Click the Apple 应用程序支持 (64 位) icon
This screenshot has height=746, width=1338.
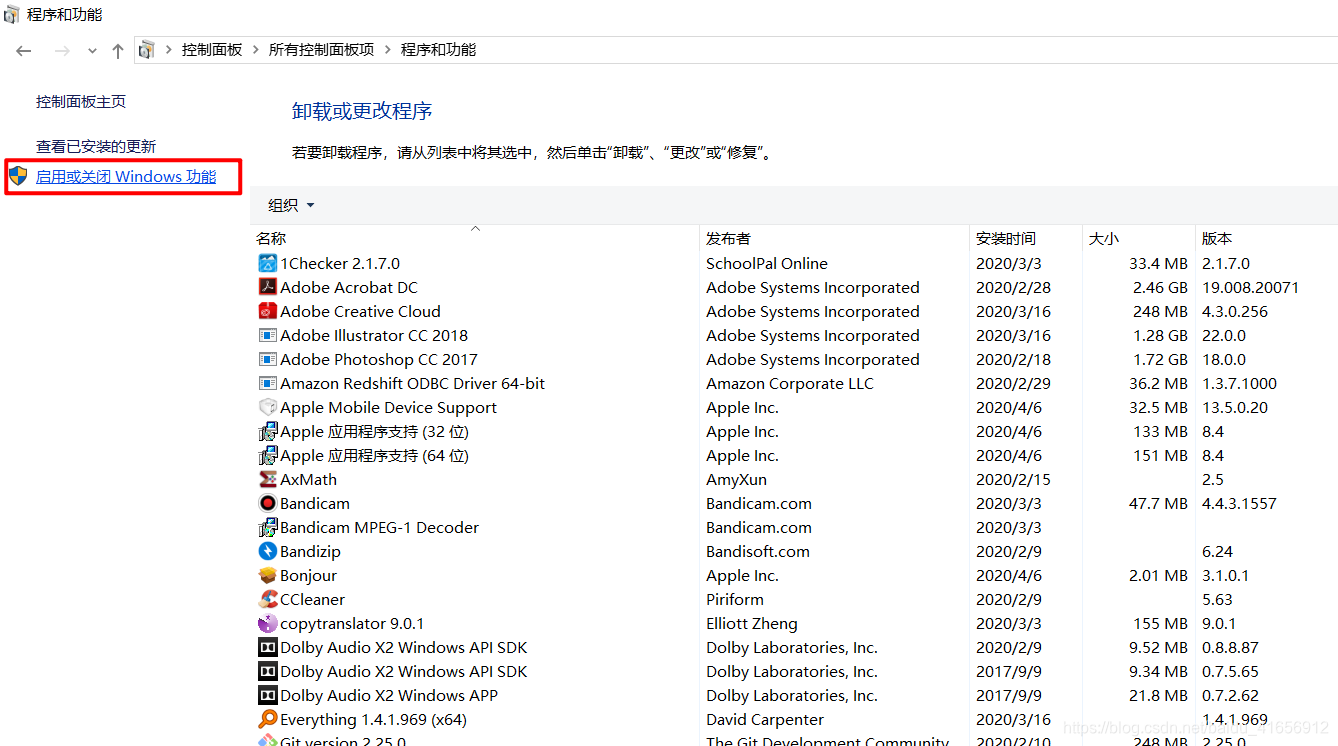pos(267,455)
